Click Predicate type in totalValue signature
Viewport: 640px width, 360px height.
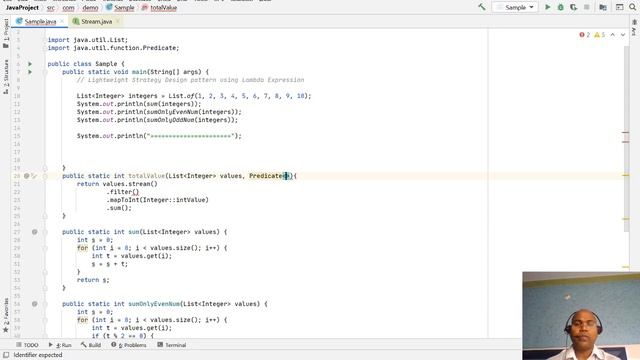(x=267, y=176)
